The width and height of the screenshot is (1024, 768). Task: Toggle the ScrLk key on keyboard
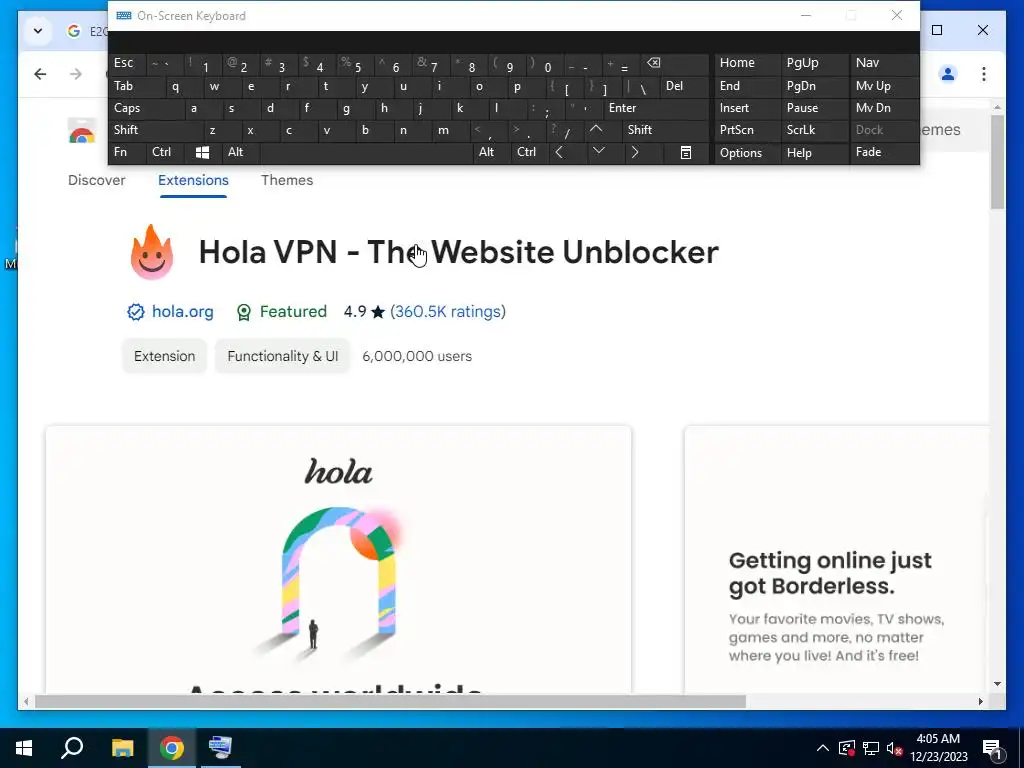pyautogui.click(x=814, y=130)
